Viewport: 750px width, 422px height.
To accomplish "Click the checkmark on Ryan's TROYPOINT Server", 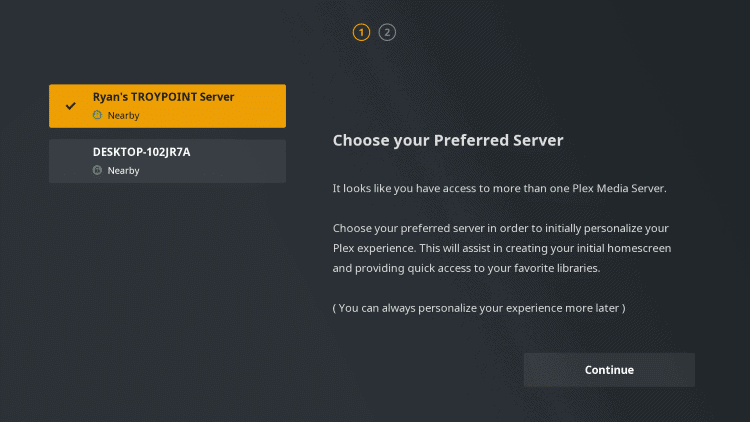I will 70,105.
